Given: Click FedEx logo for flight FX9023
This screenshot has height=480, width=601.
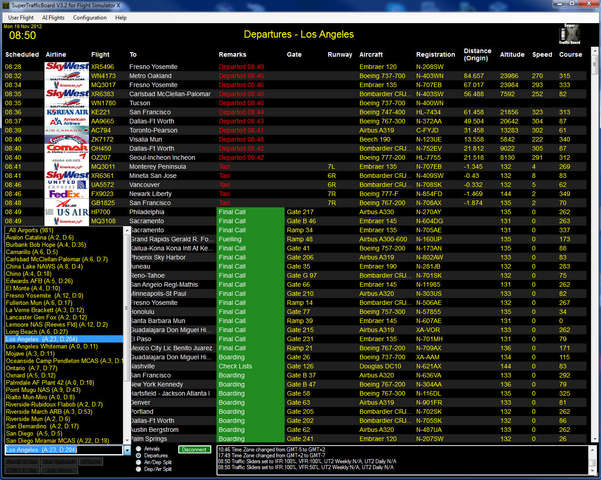Looking at the screenshot, I should point(67,194).
